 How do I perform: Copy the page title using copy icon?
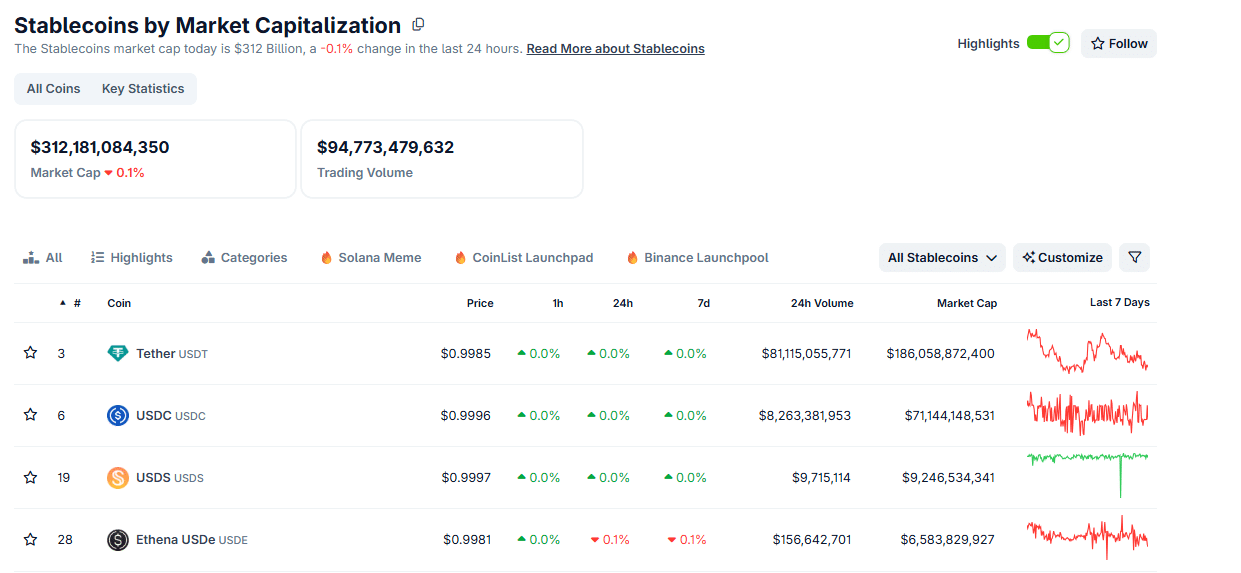click(x=418, y=24)
